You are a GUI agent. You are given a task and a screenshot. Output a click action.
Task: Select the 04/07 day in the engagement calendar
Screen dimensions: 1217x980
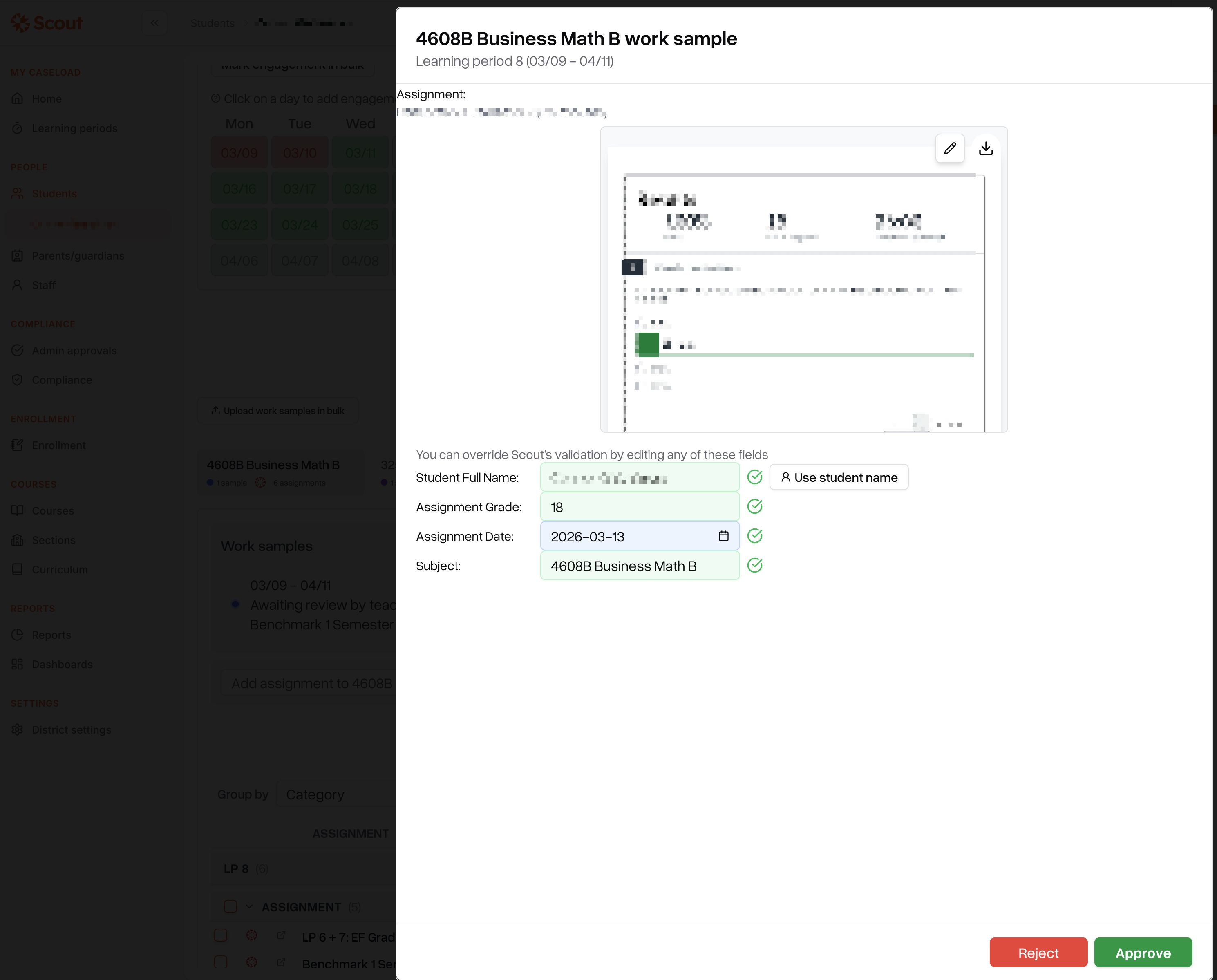(300, 260)
